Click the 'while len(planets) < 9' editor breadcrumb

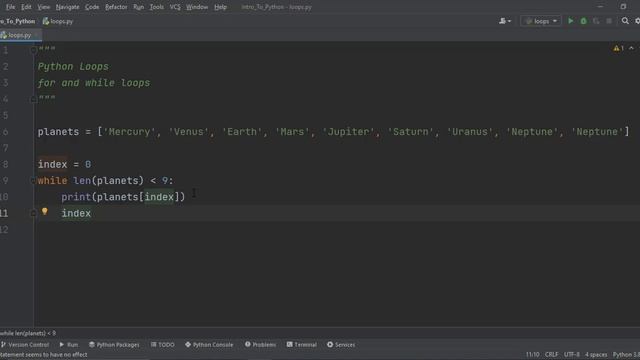(x=28, y=333)
